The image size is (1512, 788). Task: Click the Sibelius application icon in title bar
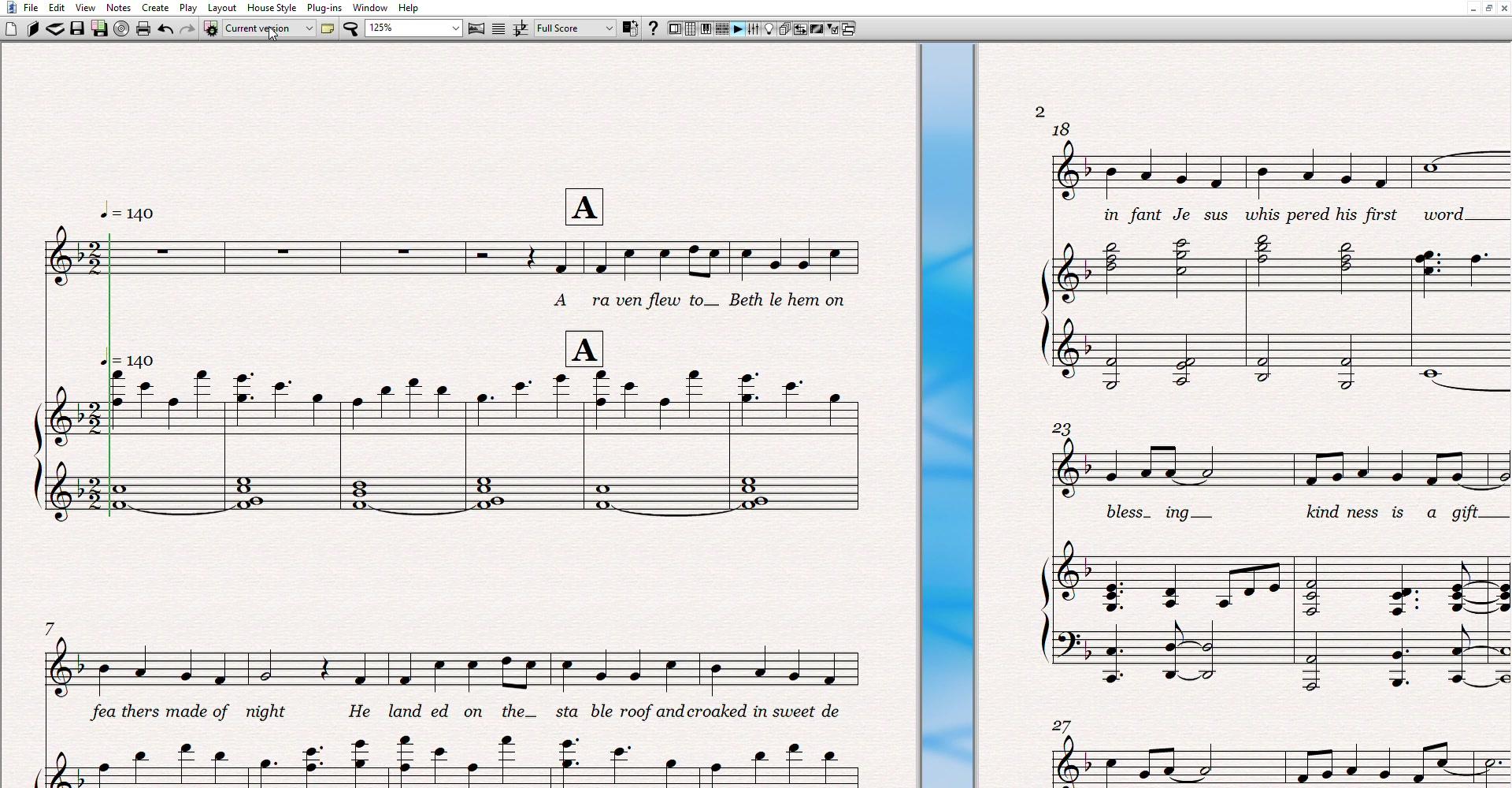click(x=10, y=8)
